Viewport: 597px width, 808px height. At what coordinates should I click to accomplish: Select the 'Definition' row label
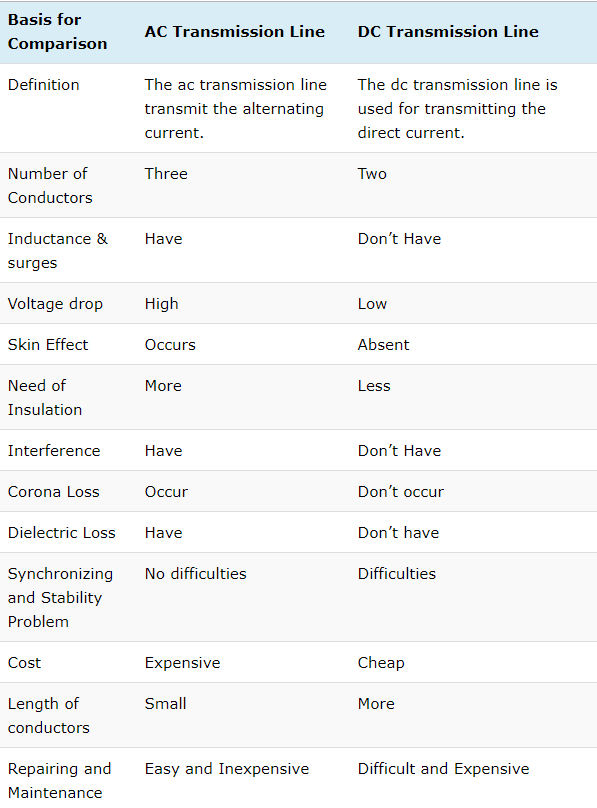click(x=43, y=85)
